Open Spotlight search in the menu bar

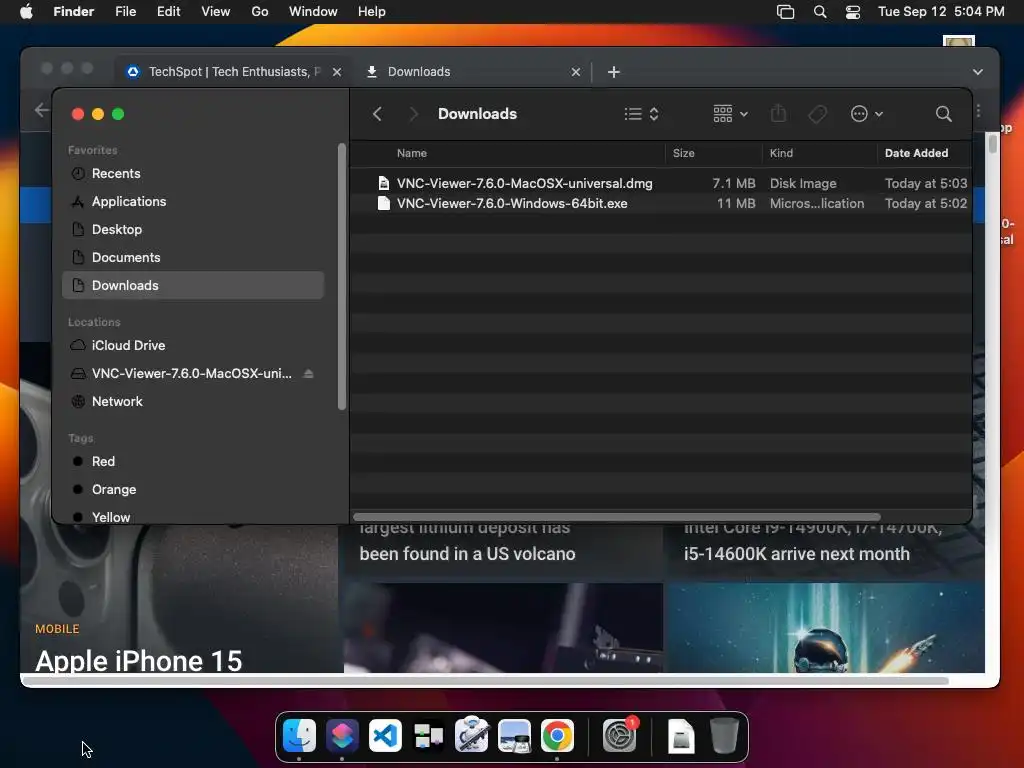[x=820, y=12]
